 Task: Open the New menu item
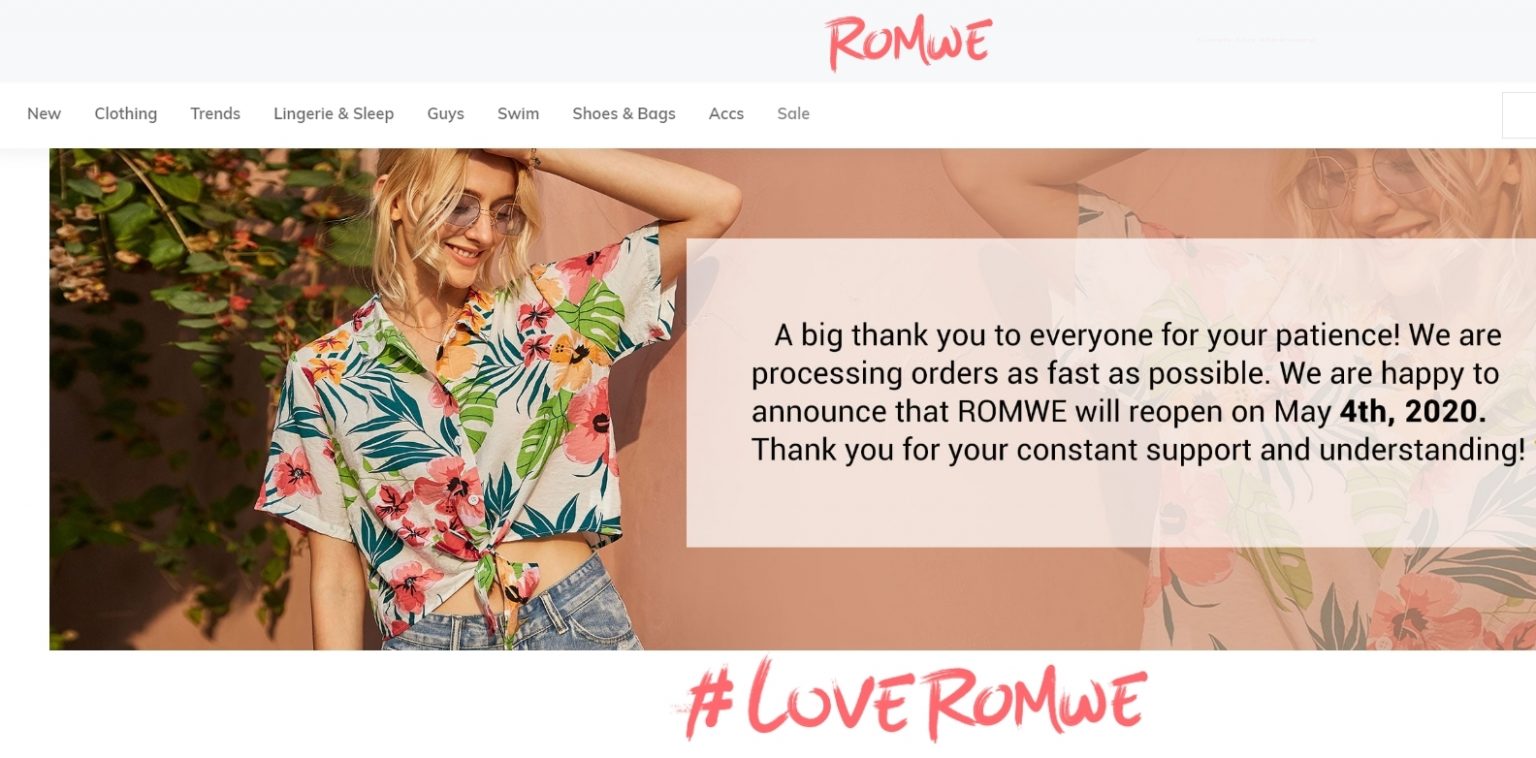(x=44, y=114)
